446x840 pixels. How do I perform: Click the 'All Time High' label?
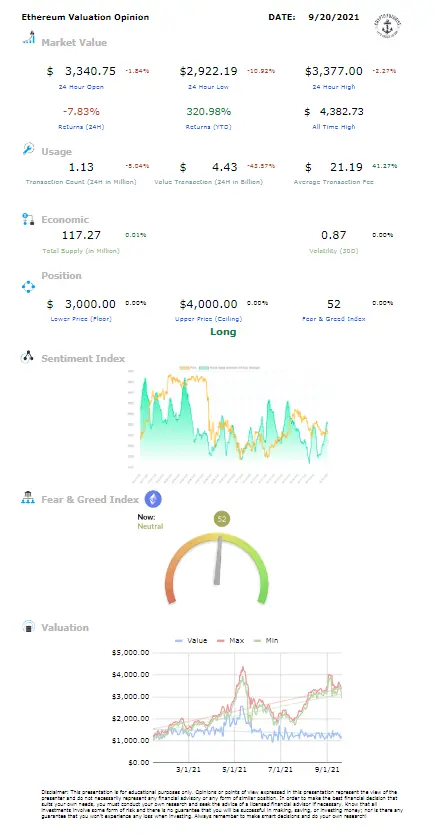click(x=334, y=127)
